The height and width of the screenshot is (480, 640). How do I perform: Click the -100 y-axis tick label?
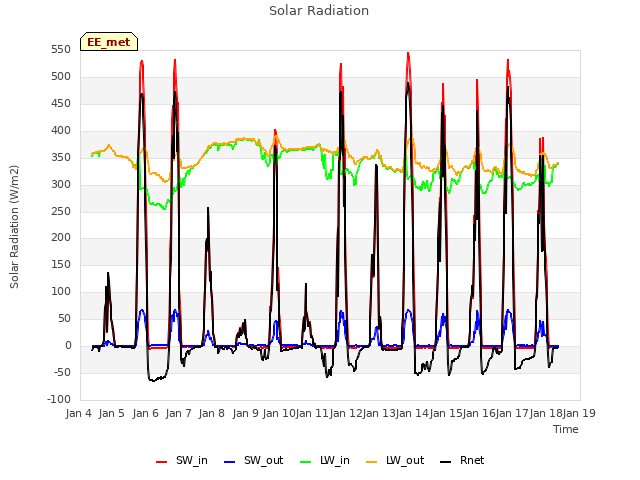pos(59,399)
